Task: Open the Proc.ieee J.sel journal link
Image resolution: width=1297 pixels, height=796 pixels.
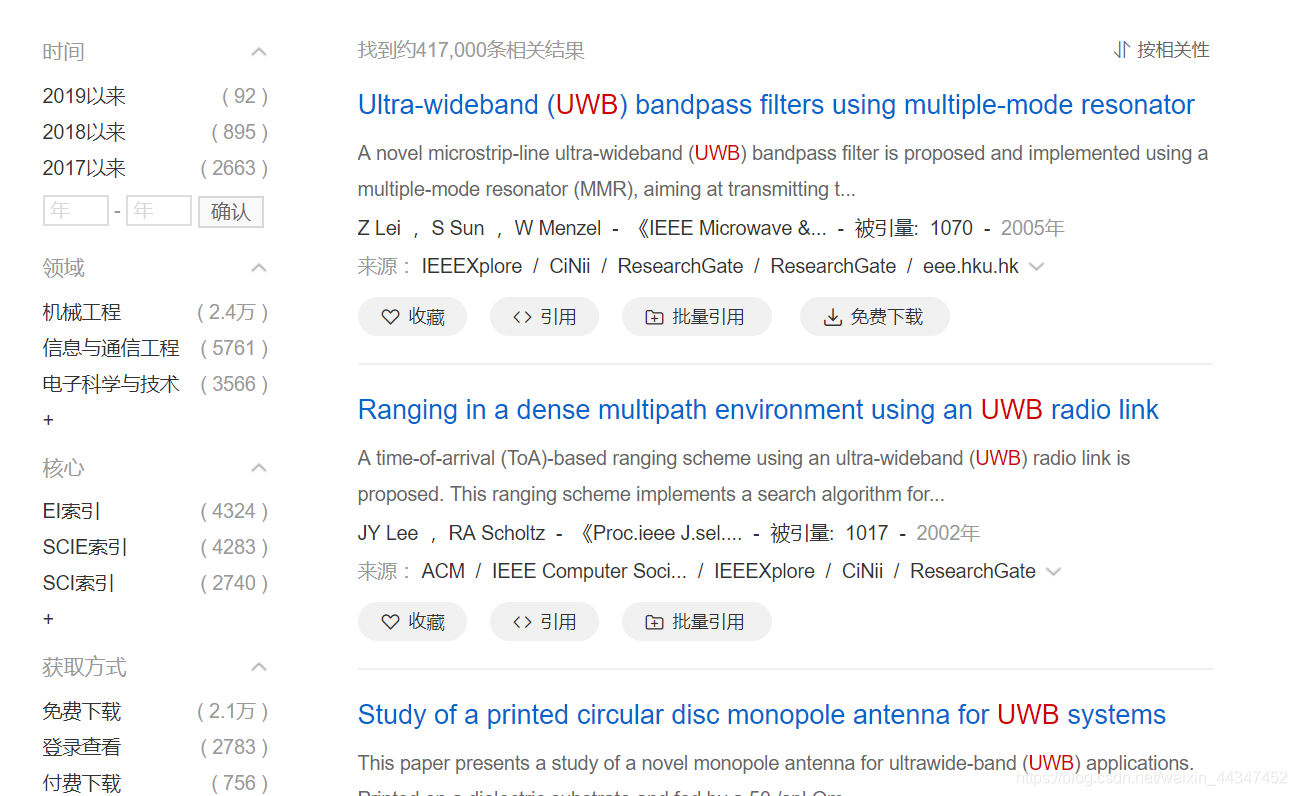Action: pyautogui.click(x=660, y=533)
